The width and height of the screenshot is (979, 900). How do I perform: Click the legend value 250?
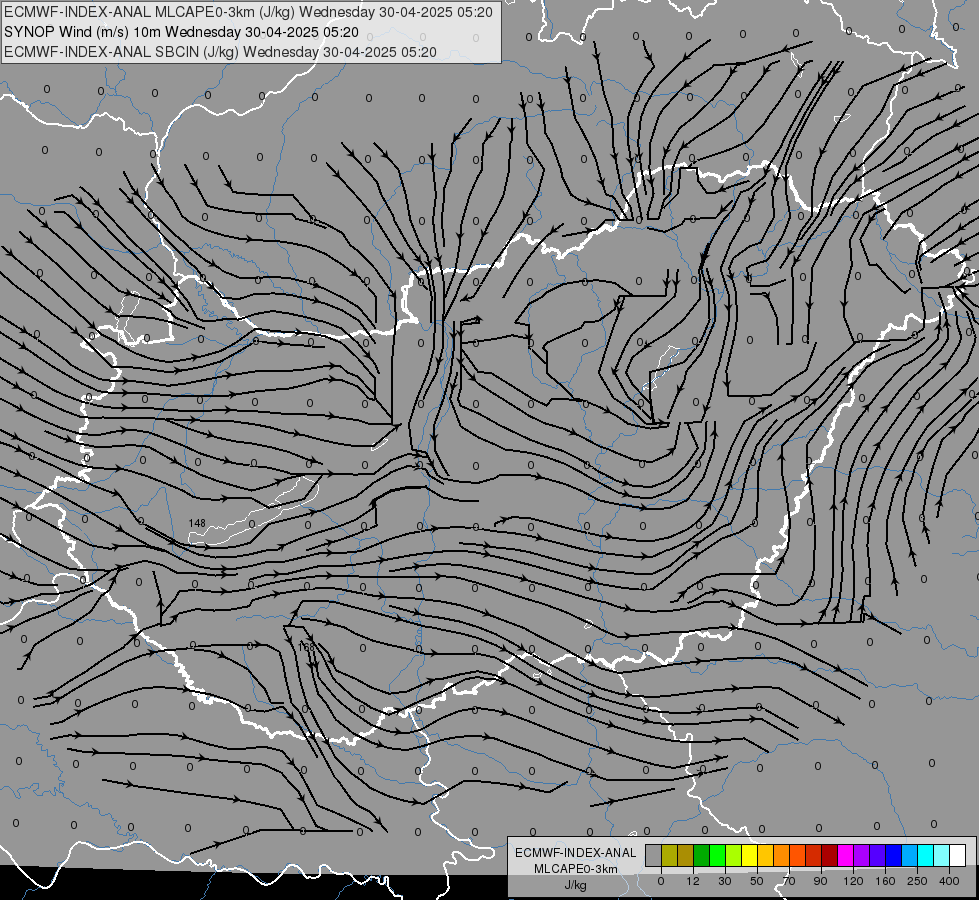(x=917, y=881)
